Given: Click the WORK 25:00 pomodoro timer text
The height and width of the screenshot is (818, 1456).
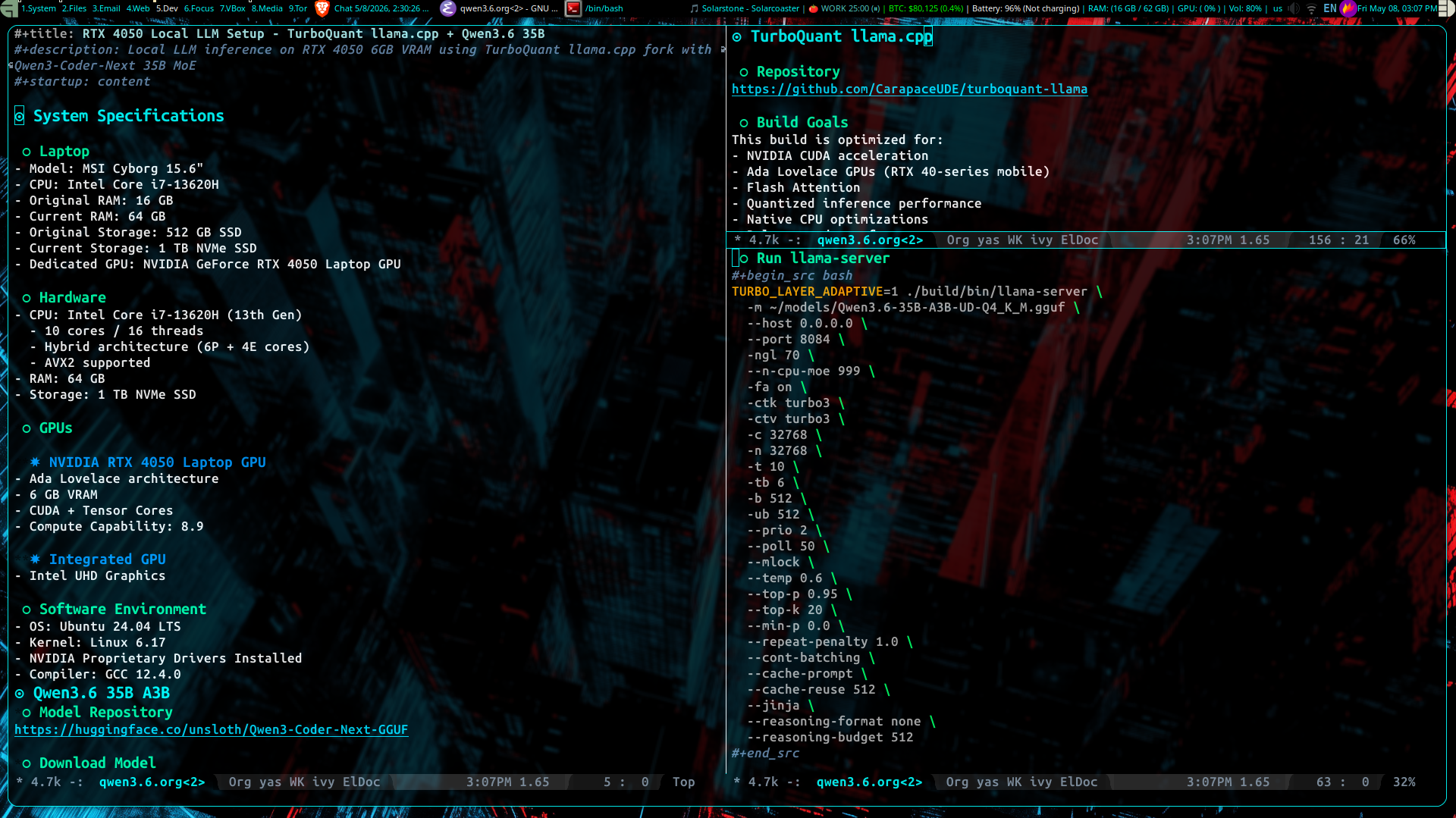Looking at the screenshot, I should pos(851,9).
